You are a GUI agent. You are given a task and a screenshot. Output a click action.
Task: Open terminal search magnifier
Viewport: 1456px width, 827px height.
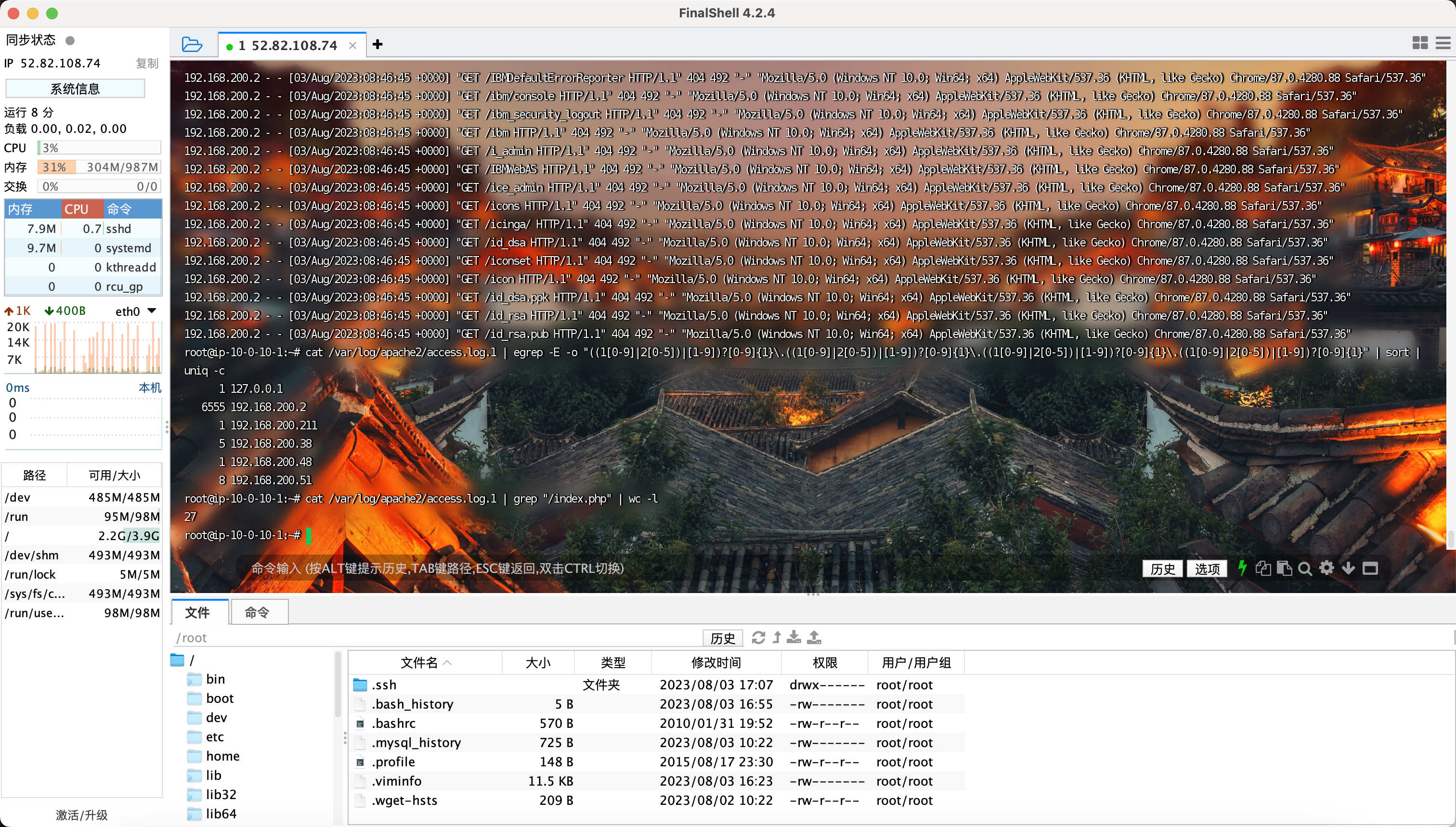[1305, 569]
